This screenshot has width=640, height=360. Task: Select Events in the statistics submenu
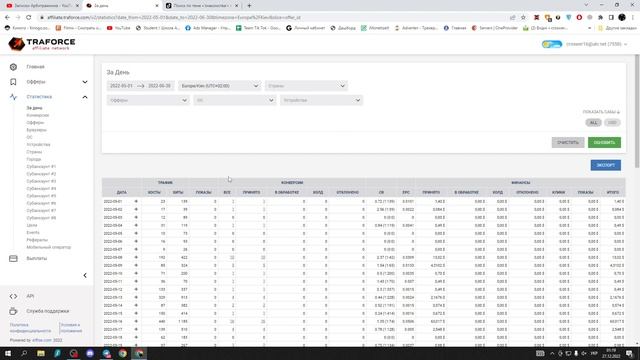point(33,233)
